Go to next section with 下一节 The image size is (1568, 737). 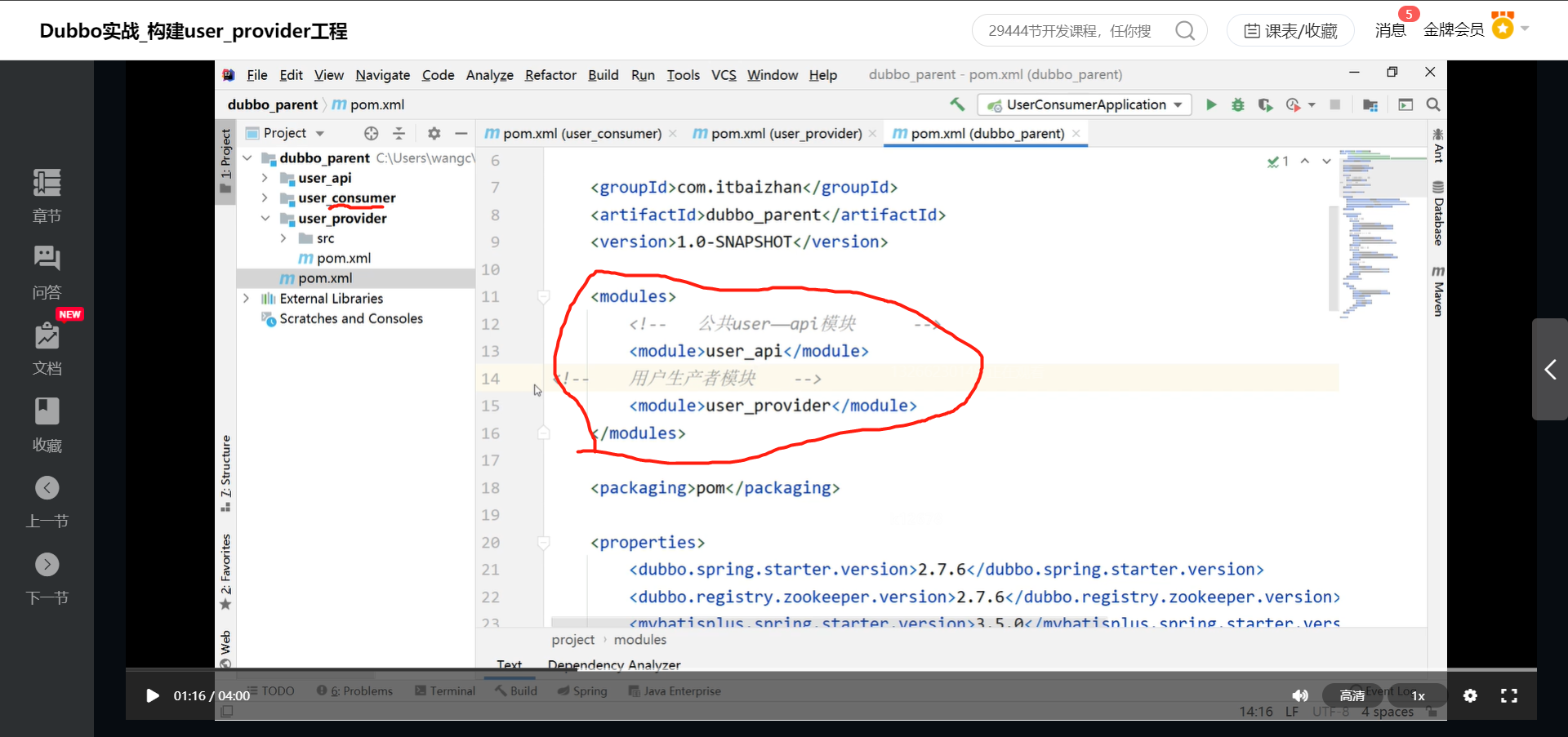pyautogui.click(x=47, y=579)
